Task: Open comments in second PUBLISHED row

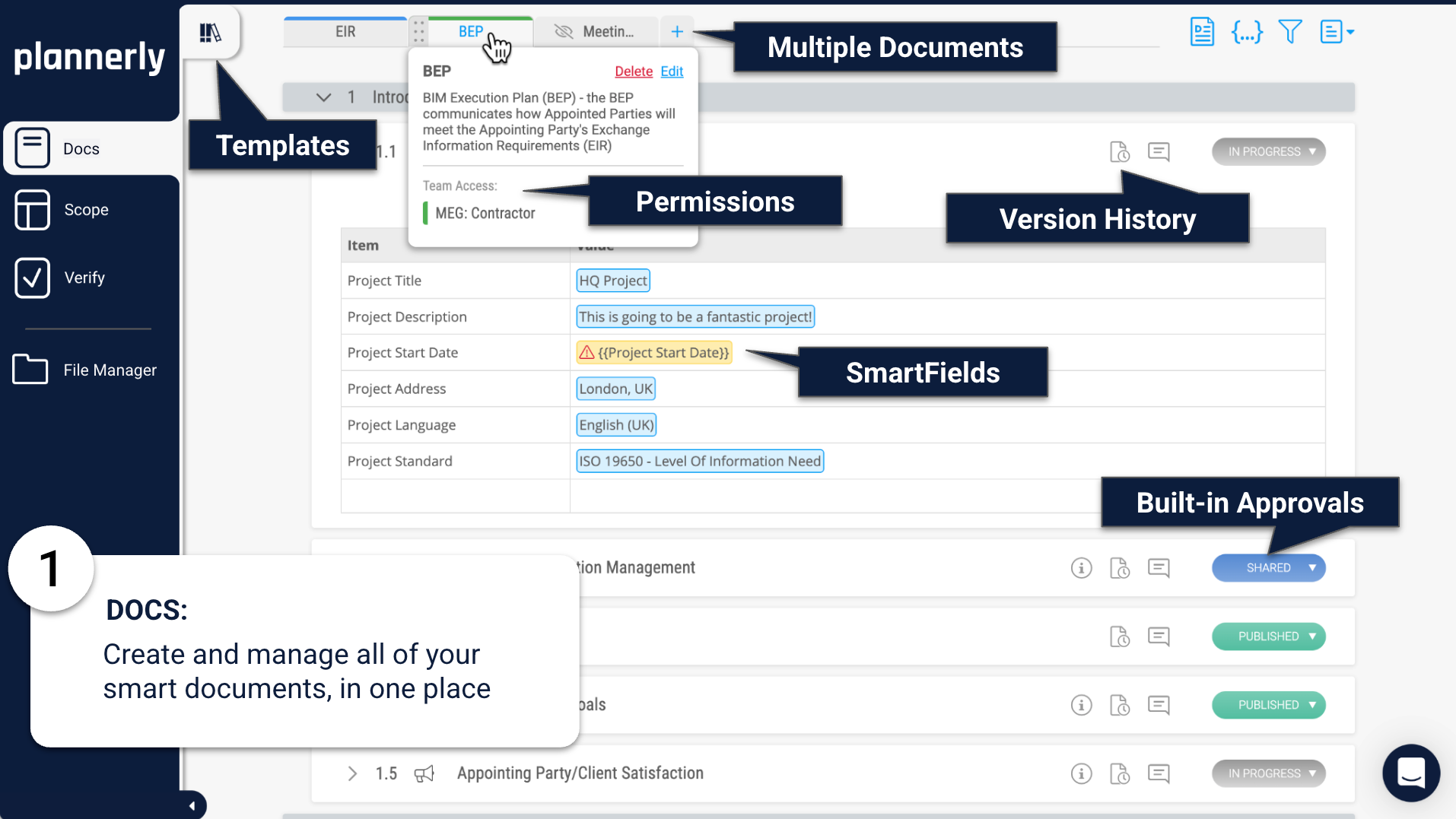Action: coord(1159,705)
